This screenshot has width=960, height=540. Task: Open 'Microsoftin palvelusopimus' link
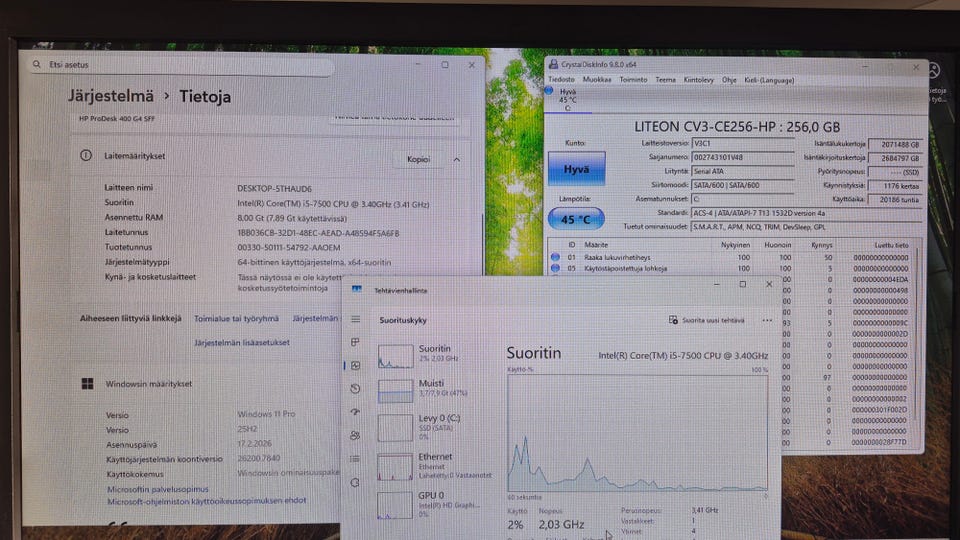click(158, 489)
